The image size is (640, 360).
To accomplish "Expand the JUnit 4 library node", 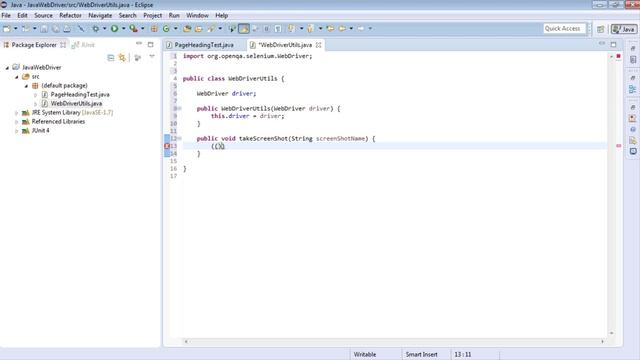I will tap(16, 131).
